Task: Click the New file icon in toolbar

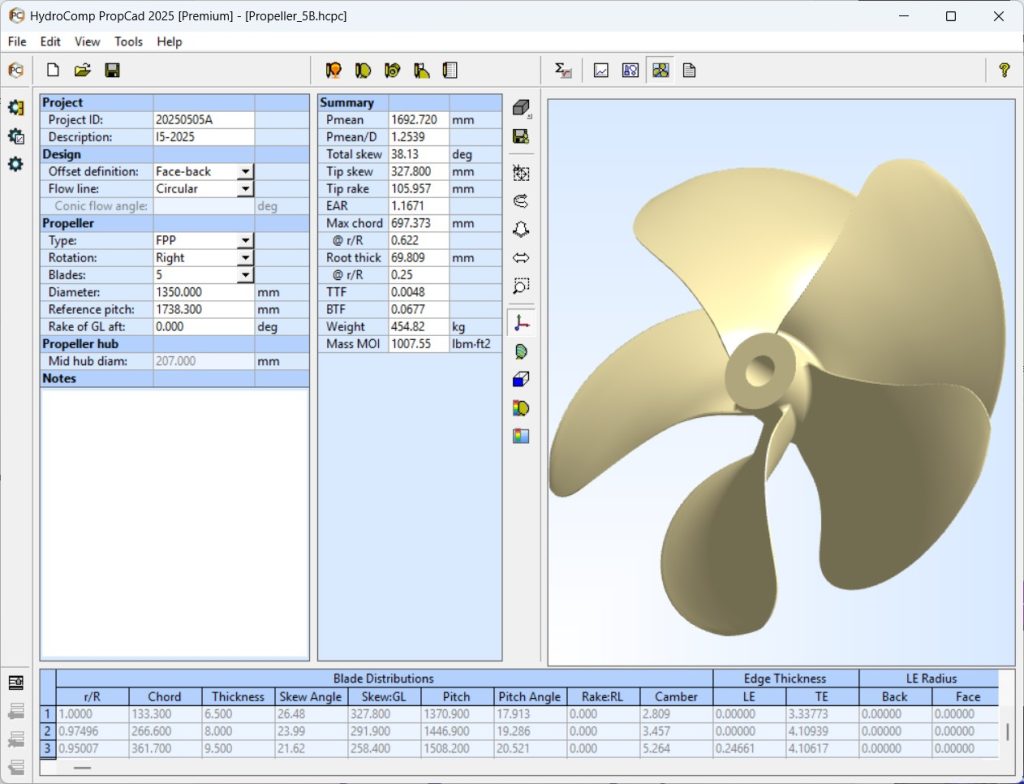Action: [x=53, y=70]
